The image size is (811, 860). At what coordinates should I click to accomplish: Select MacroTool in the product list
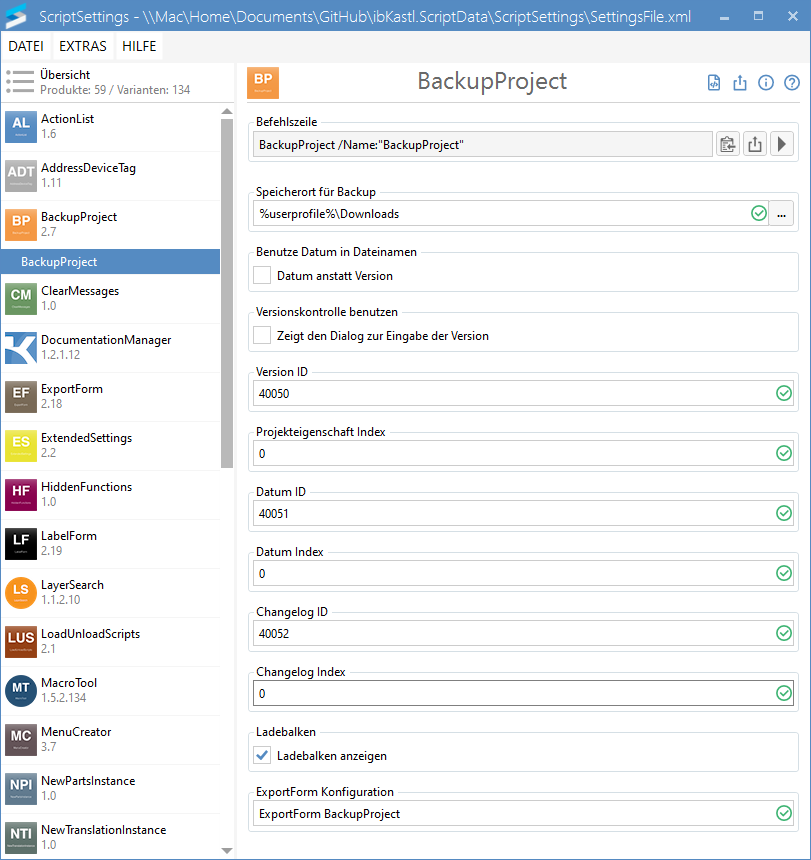(68, 690)
